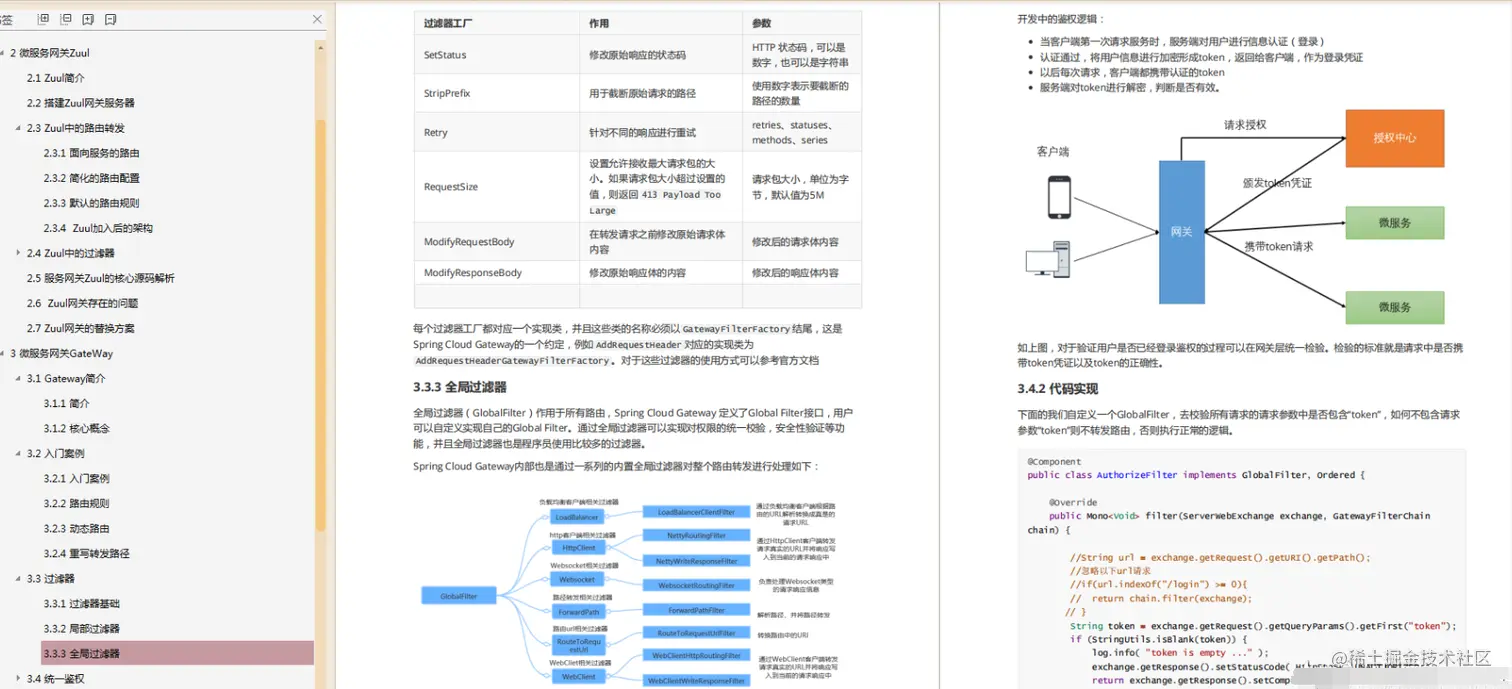Click the blue '网关' diagram box
Image resolution: width=1512 pixels, height=689 pixels.
pos(1182,232)
